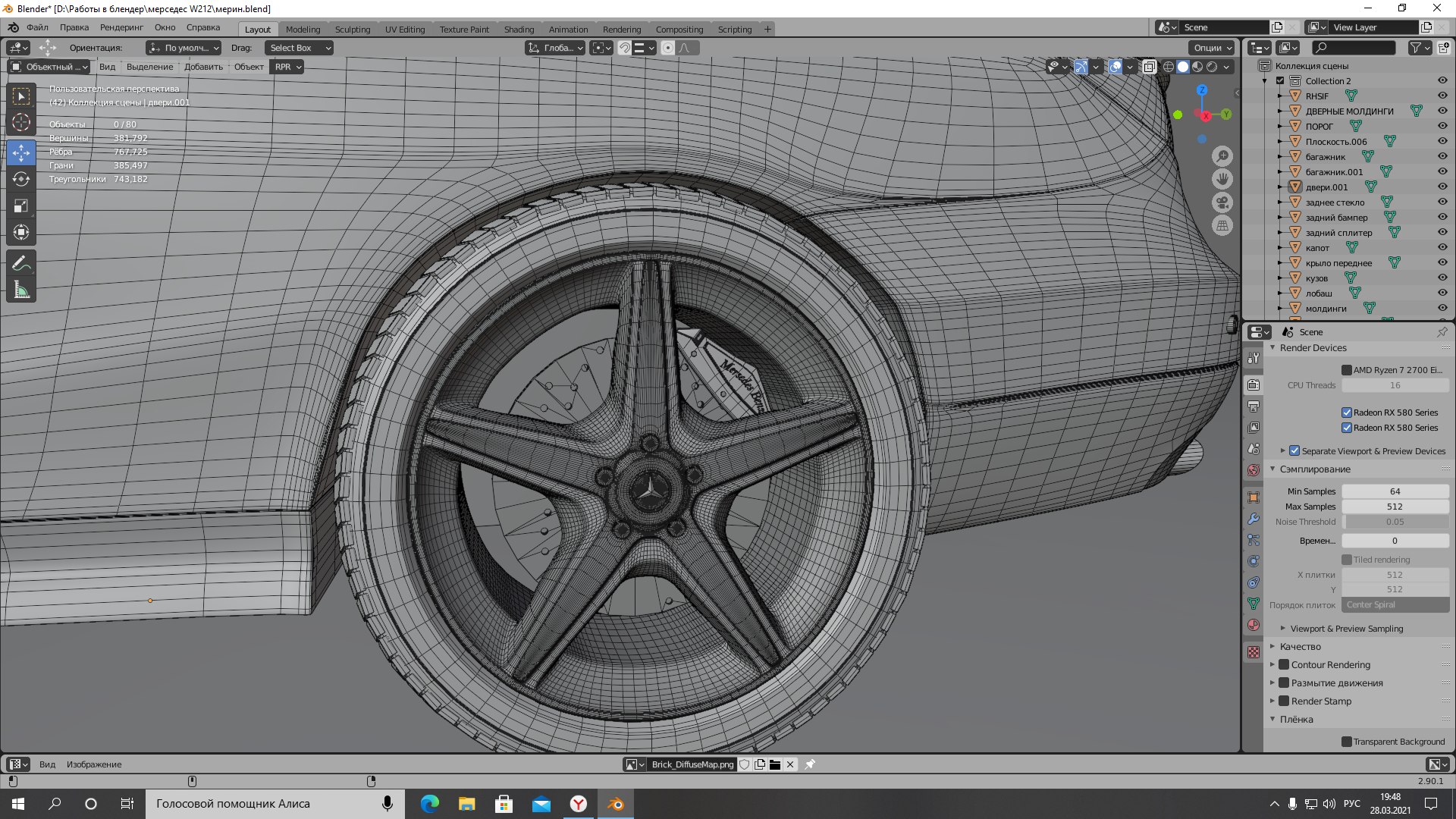This screenshot has width=1456, height=819.
Task: Switch to rendered viewport shading
Action: coord(1212,67)
